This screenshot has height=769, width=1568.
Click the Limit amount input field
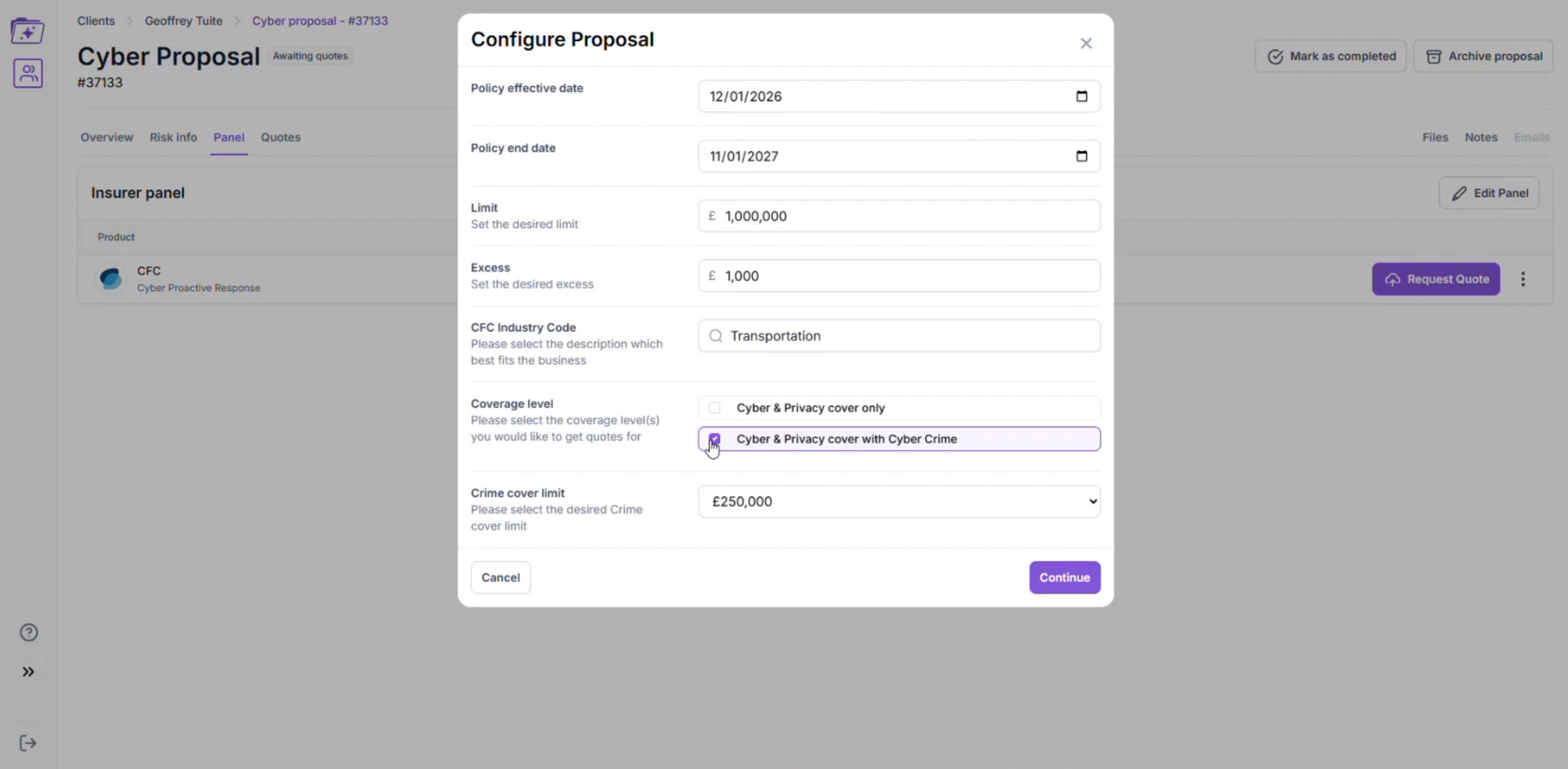(899, 216)
